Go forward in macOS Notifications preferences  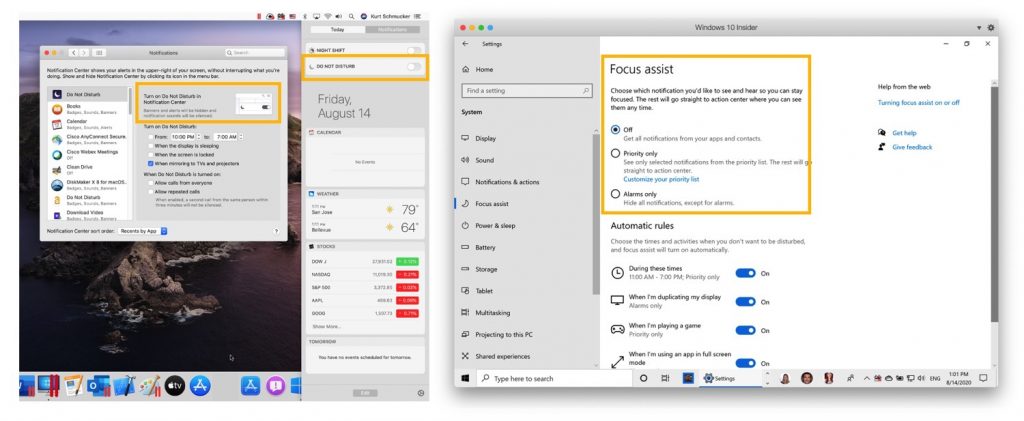[82, 52]
